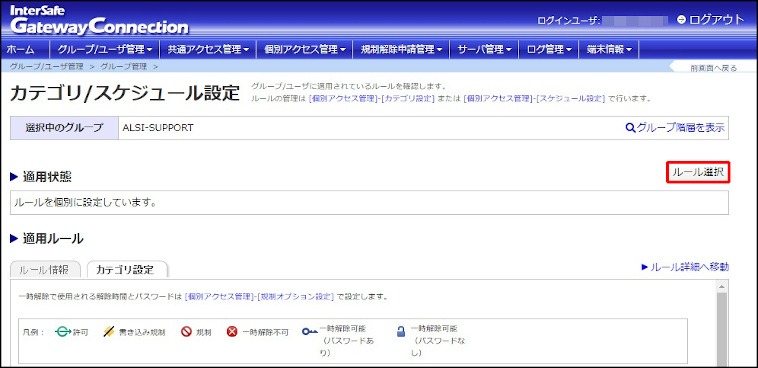Viewport: 758px width, 368px height.
Task: Click the triangle marker beside 適用状態
Action: 14,177
